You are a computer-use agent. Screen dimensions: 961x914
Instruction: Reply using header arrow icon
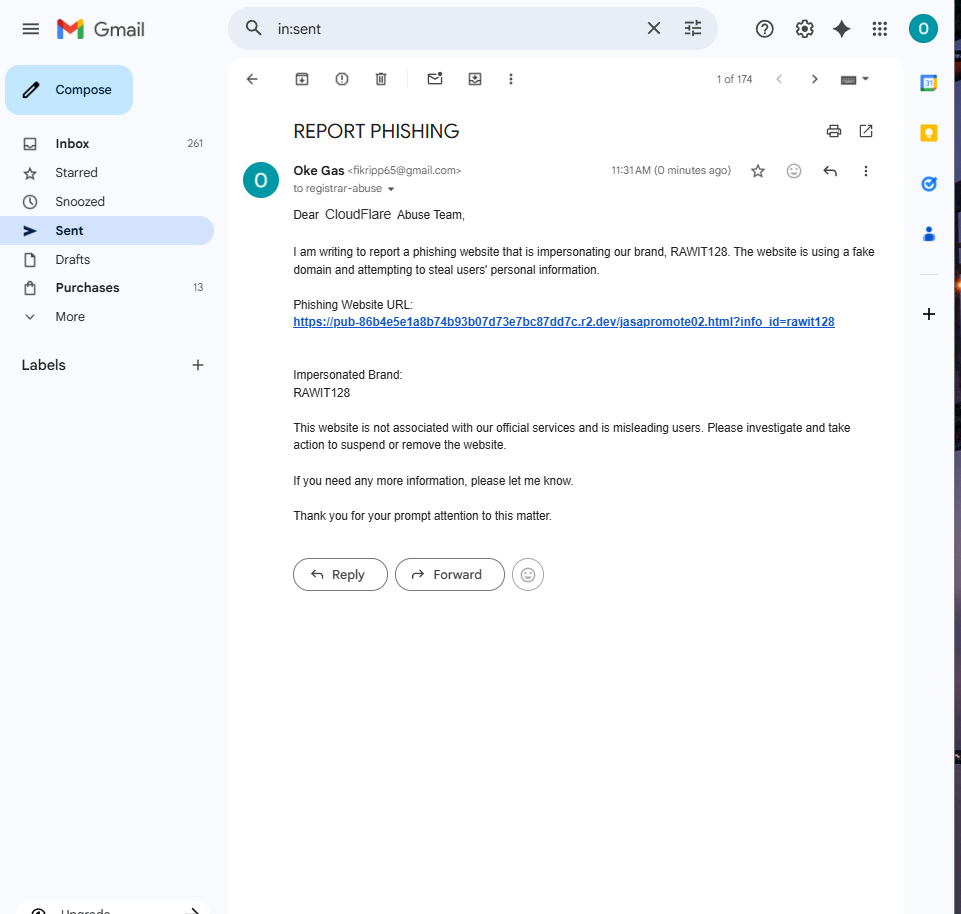pyautogui.click(x=830, y=171)
